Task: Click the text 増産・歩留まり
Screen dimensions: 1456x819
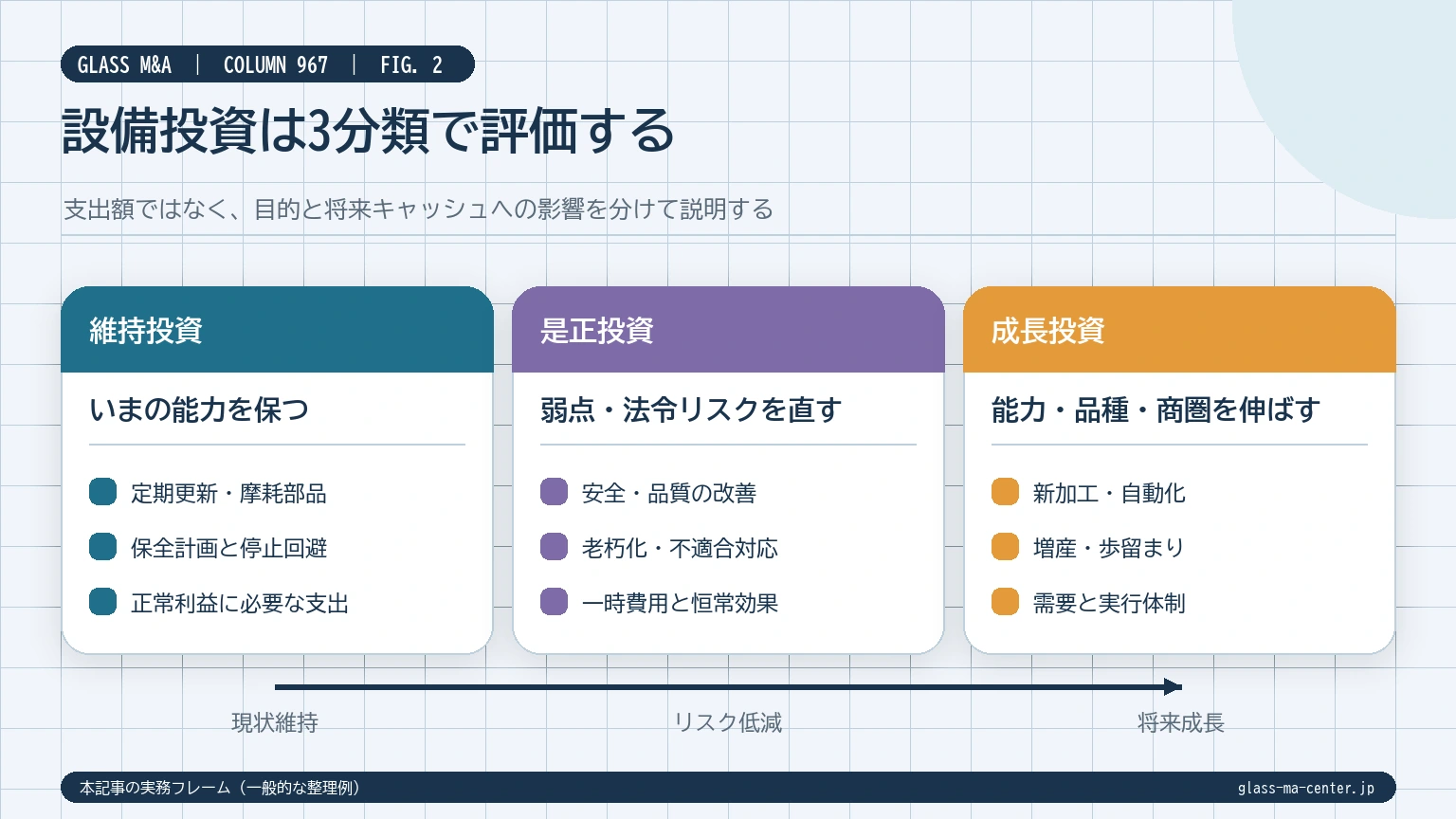Action: coord(1109,548)
